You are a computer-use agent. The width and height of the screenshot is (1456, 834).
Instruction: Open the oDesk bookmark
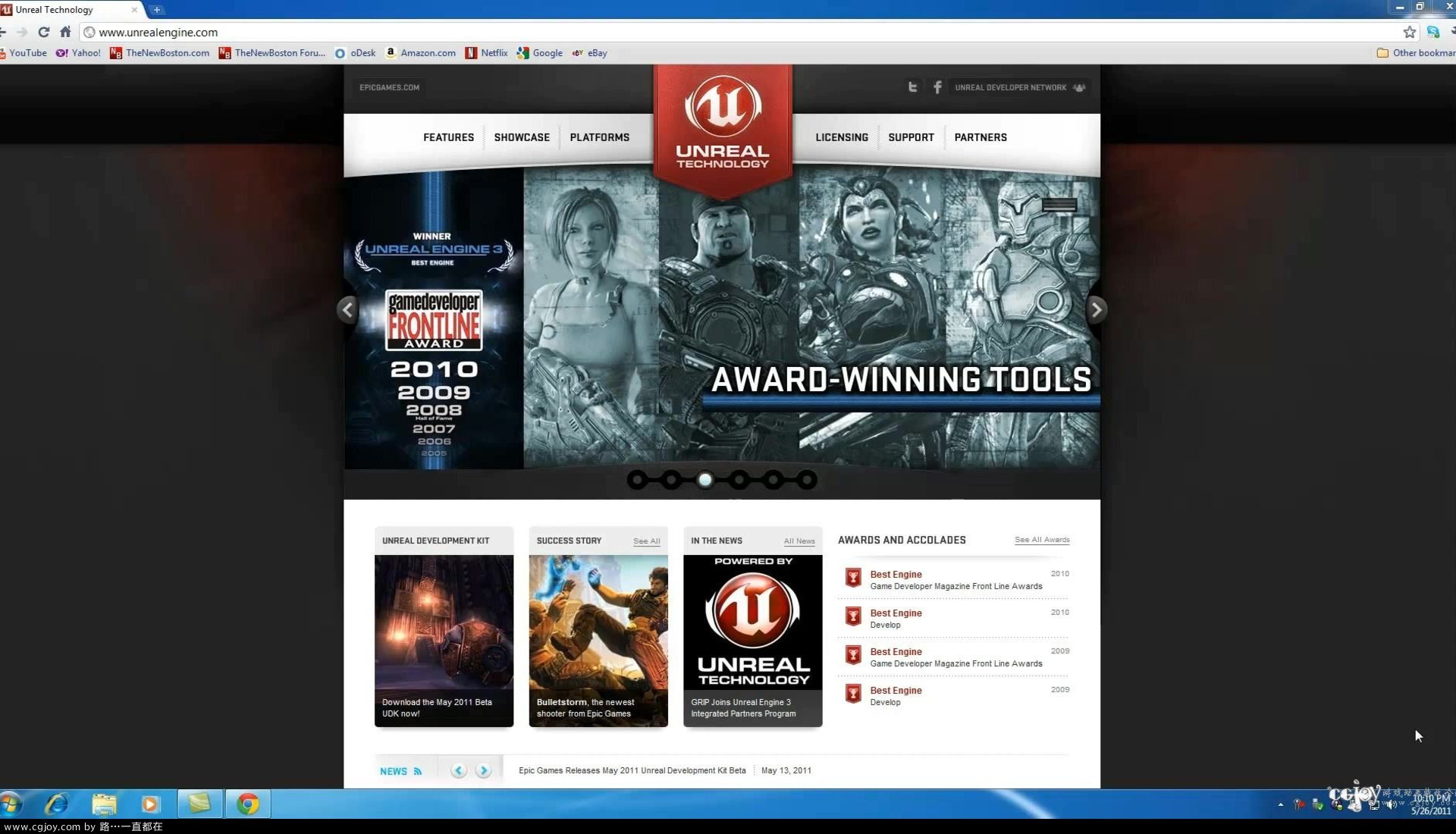[x=355, y=53]
